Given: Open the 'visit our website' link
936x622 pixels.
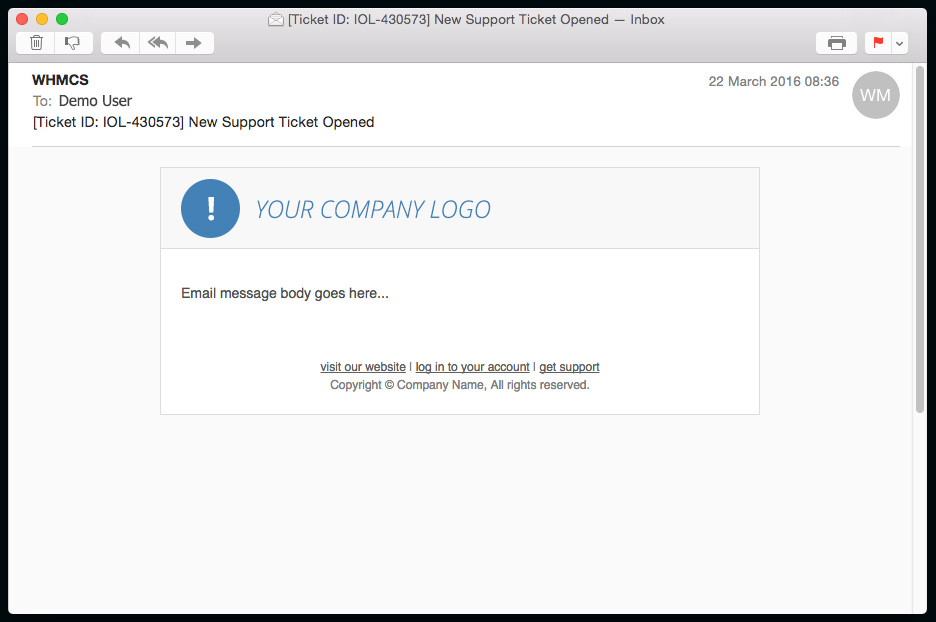Looking at the screenshot, I should point(363,367).
